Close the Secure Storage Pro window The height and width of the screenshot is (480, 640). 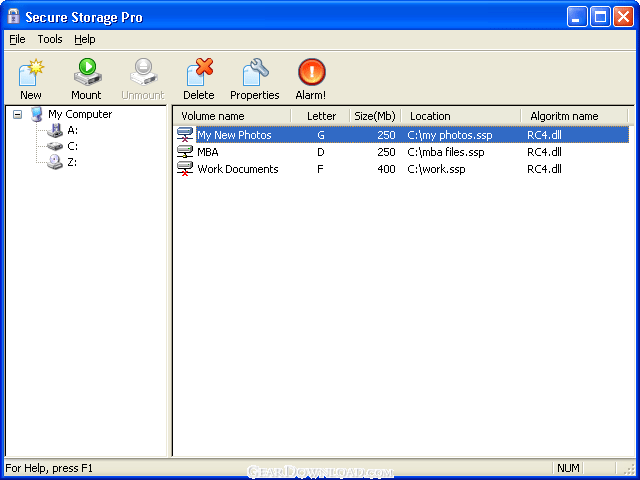coord(623,17)
